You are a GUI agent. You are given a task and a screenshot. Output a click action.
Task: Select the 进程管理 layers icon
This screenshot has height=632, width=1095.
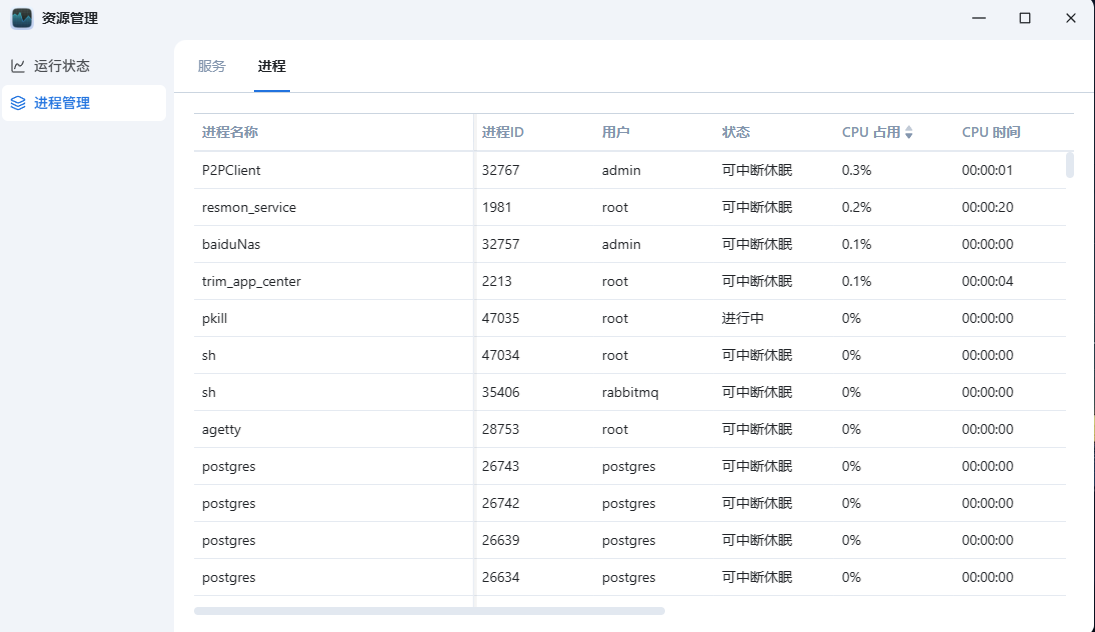click(x=18, y=103)
